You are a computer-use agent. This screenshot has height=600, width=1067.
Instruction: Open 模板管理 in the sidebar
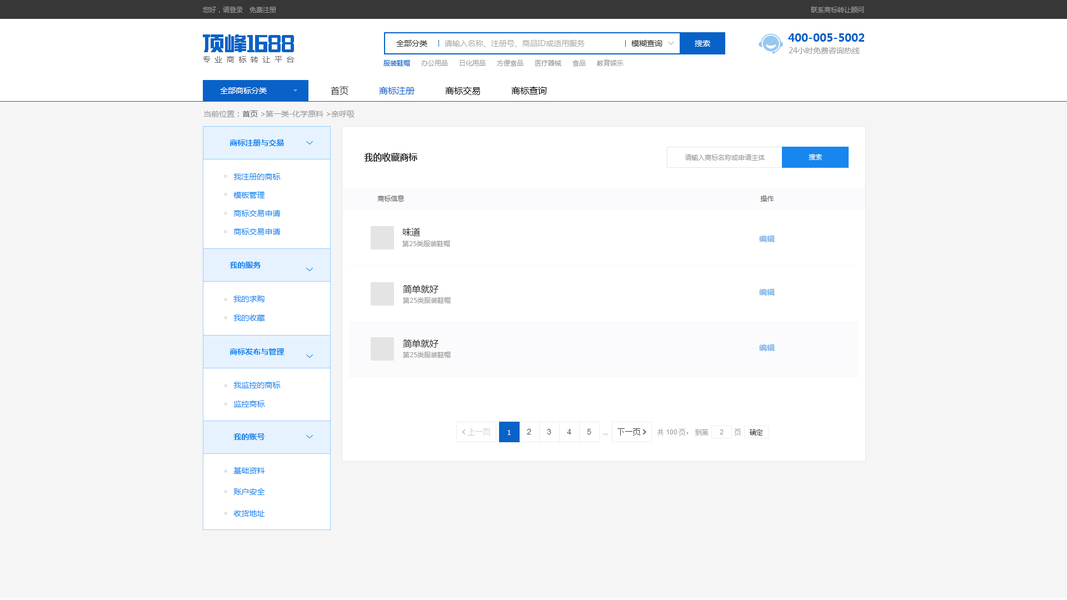[x=249, y=195]
